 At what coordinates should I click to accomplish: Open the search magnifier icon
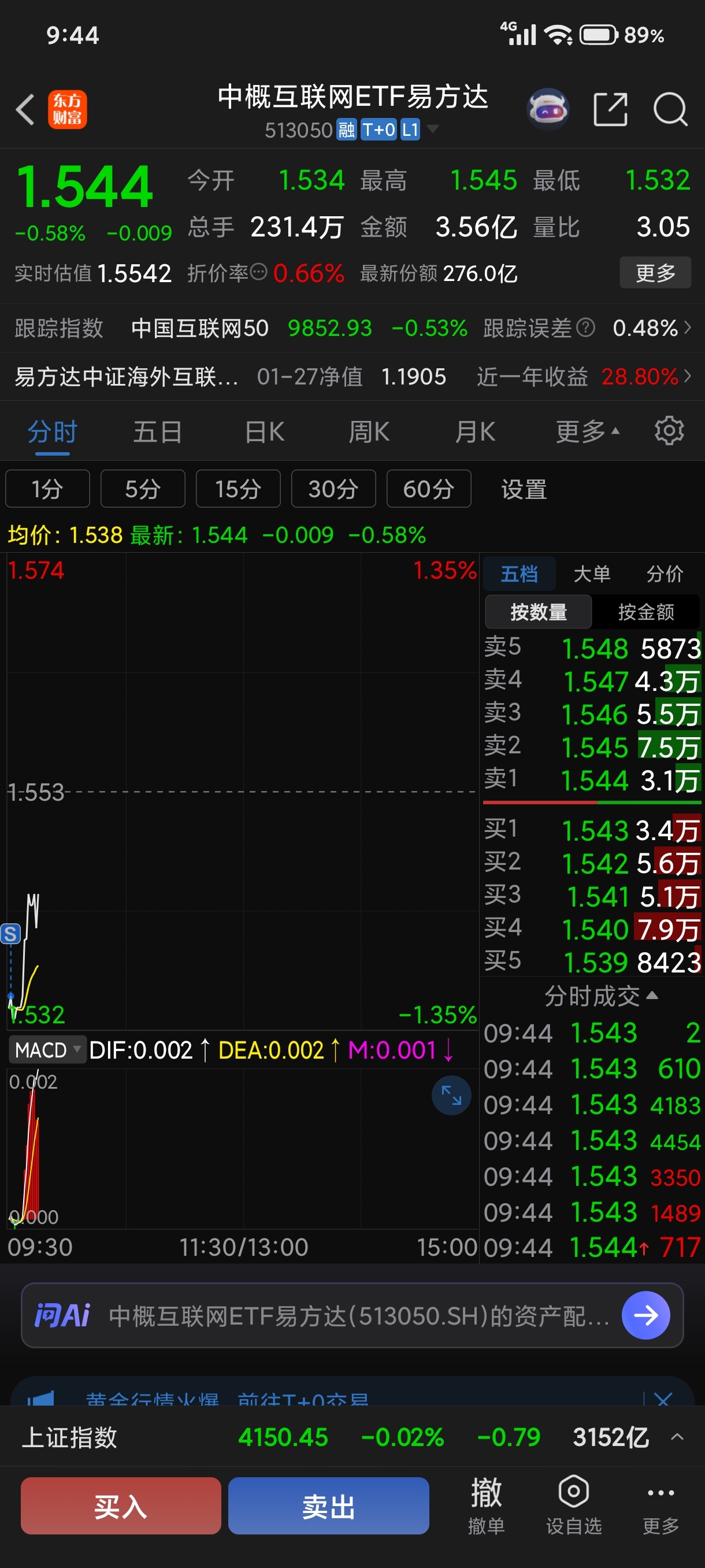point(670,110)
